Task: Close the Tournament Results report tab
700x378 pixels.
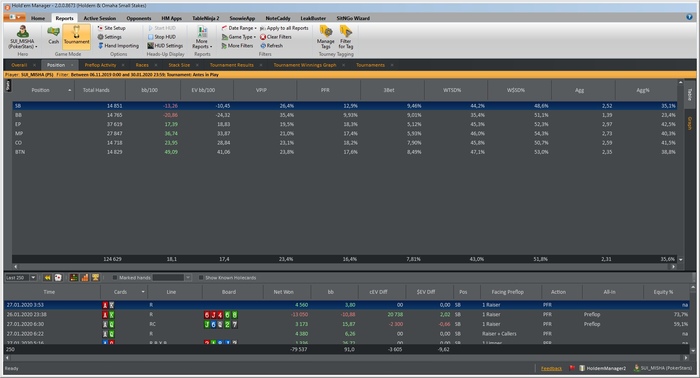Action: point(261,65)
